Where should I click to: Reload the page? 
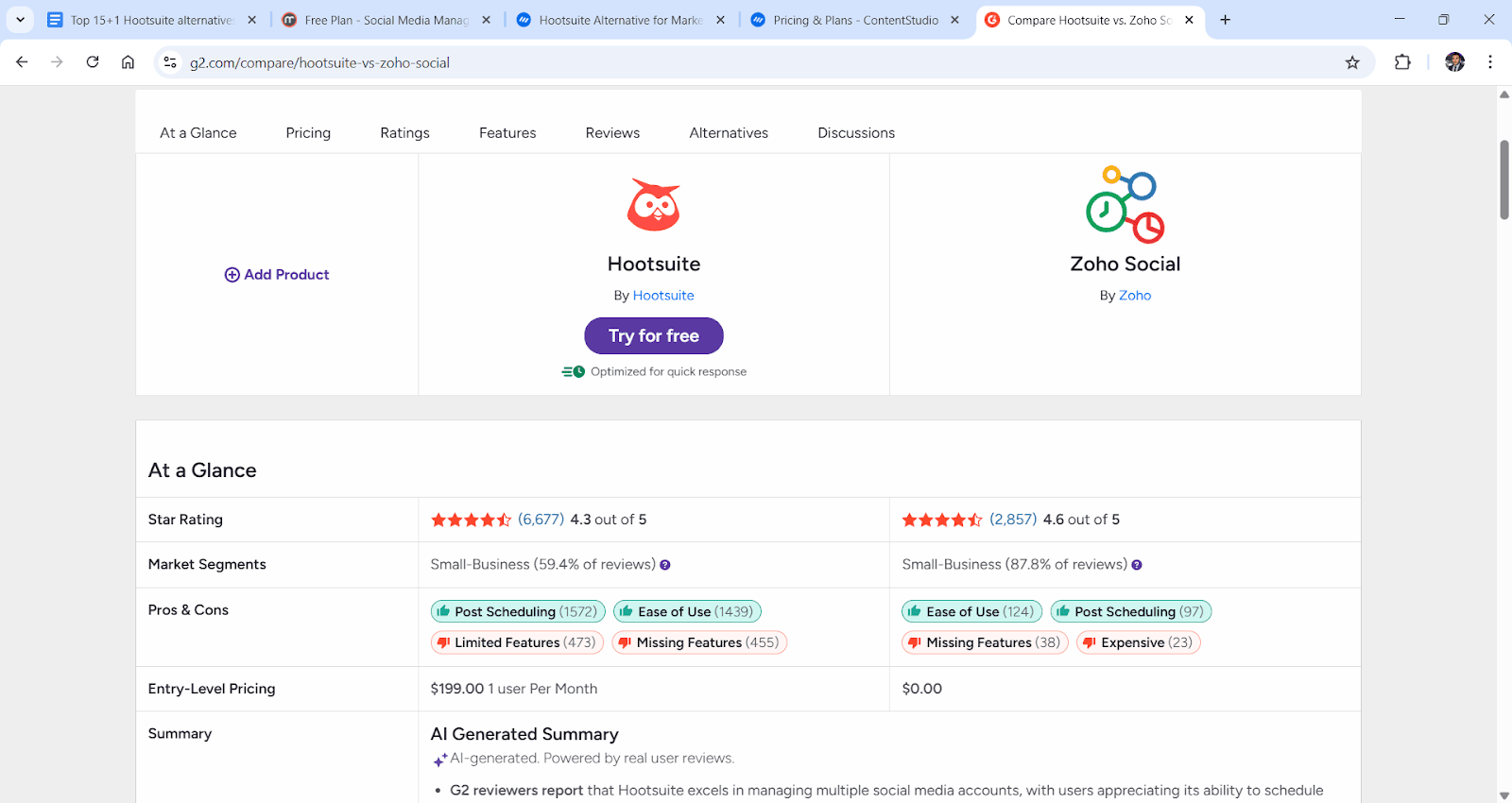point(93,62)
